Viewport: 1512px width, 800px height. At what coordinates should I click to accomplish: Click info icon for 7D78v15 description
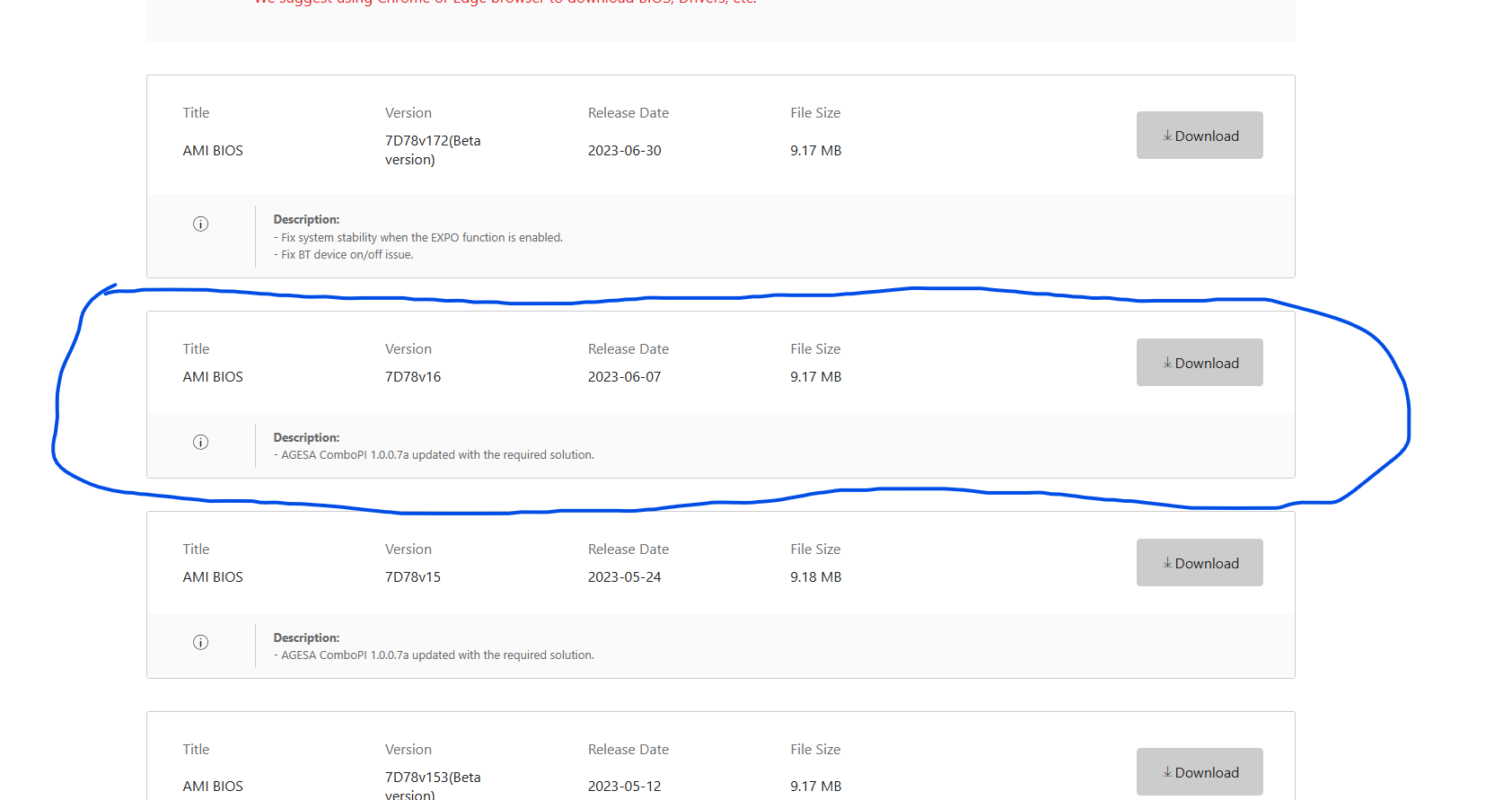pyautogui.click(x=201, y=642)
